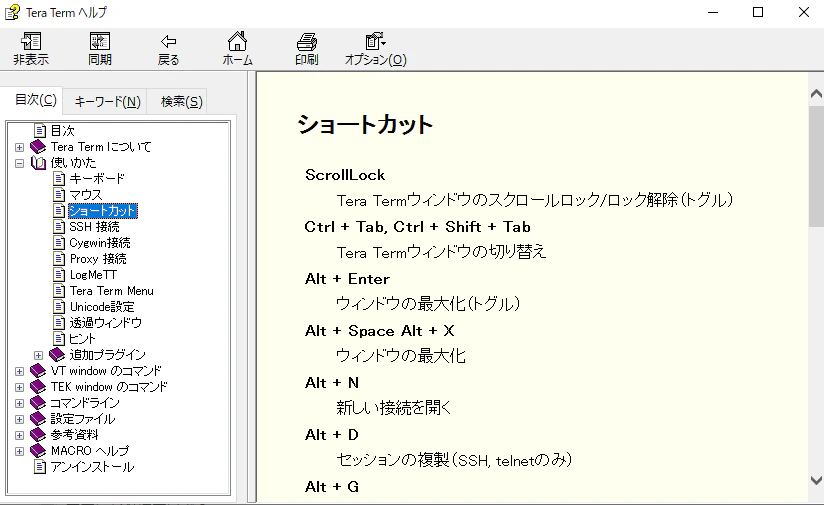Open the Proxy 接続 topic

(x=98, y=259)
